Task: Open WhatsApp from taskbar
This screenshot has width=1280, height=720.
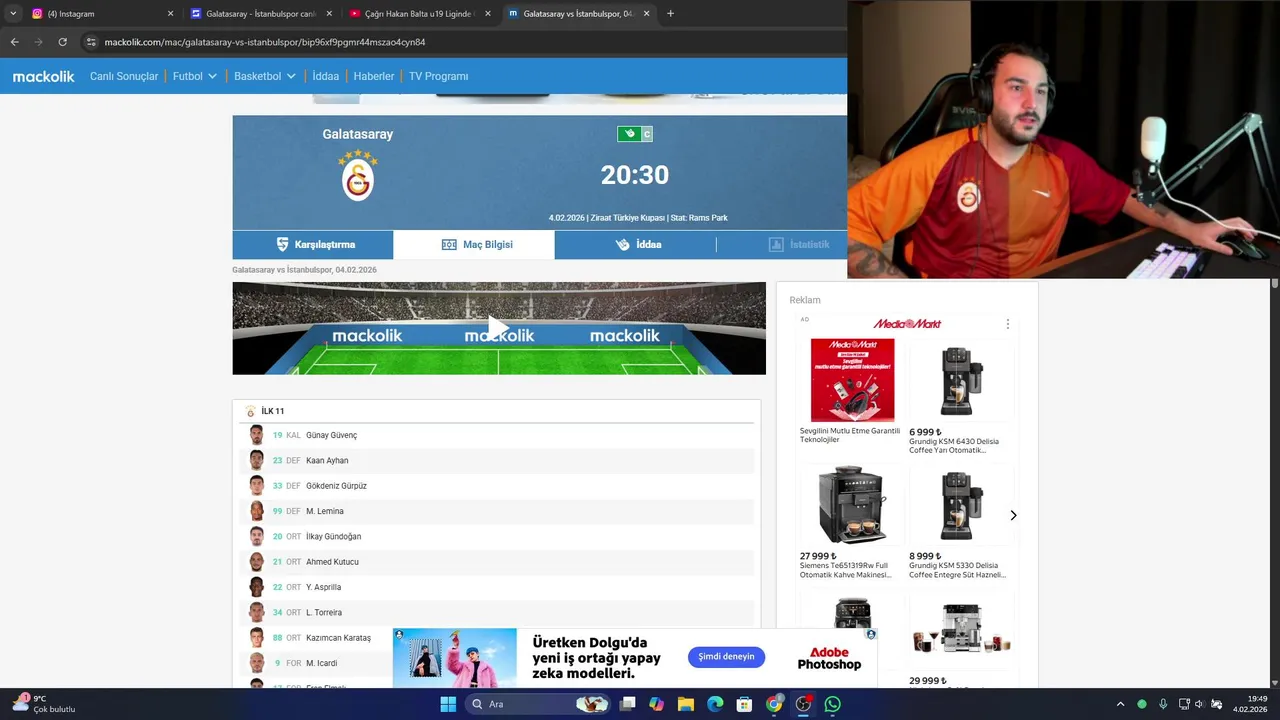Action: 832,704
